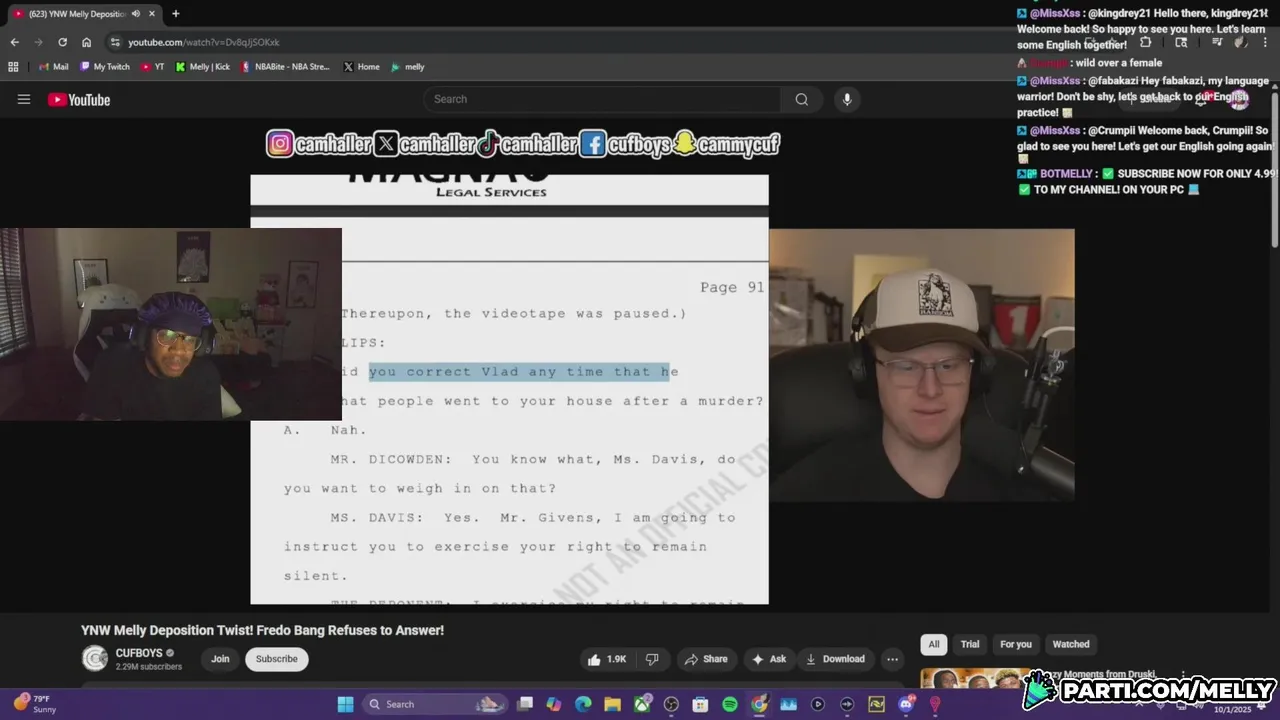Click the YouTube search magnifier button
This screenshot has width=1280, height=720.
[801, 99]
